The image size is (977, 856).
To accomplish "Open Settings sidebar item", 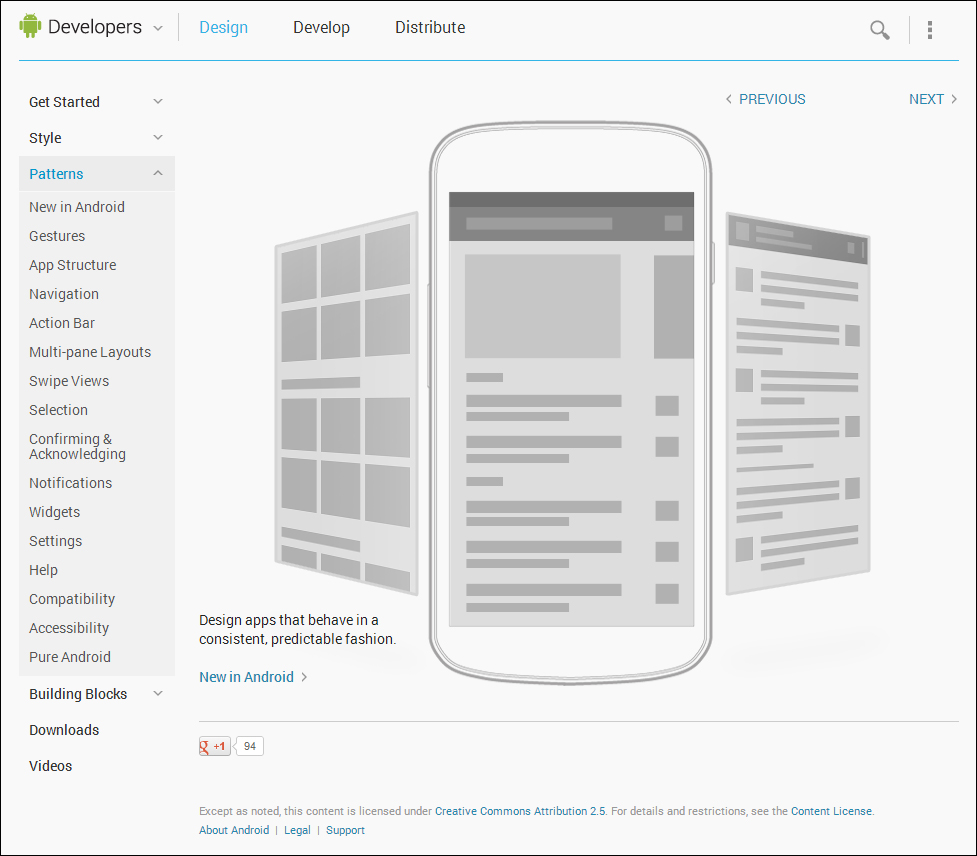I will tap(55, 541).
